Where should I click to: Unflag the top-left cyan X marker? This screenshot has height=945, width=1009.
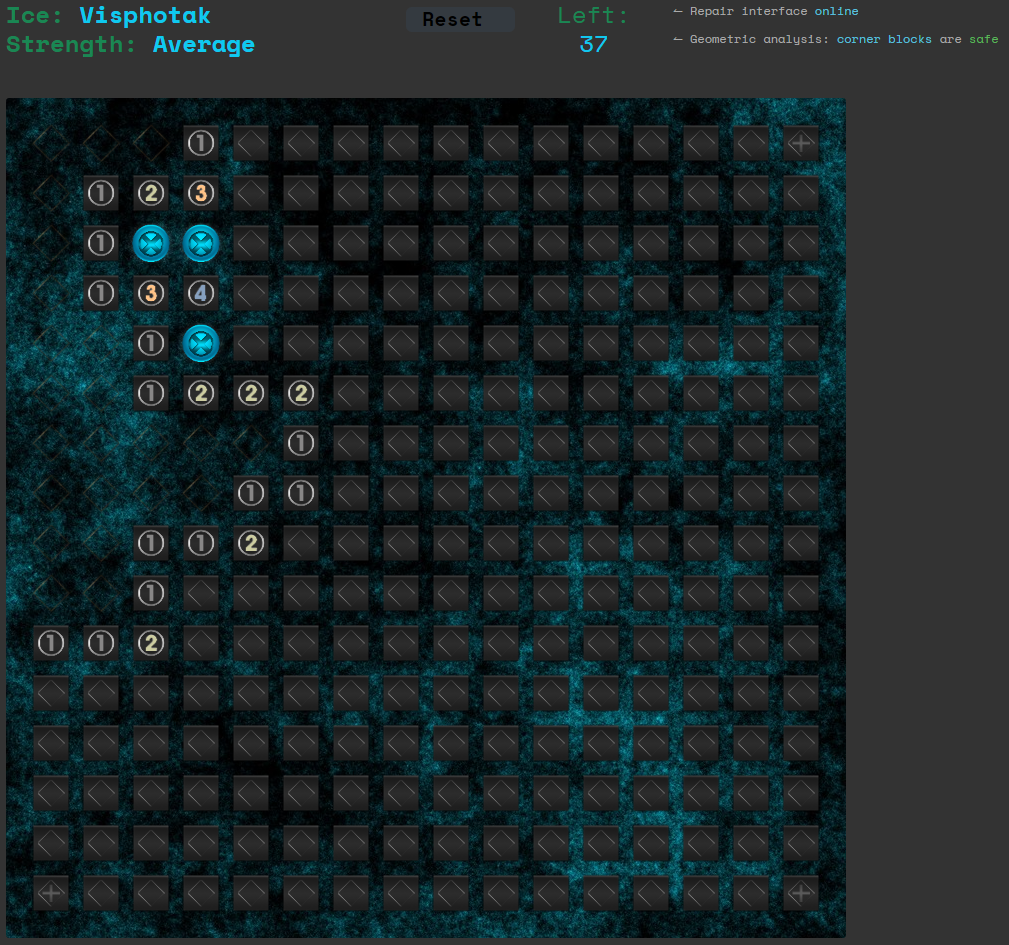coord(151,243)
